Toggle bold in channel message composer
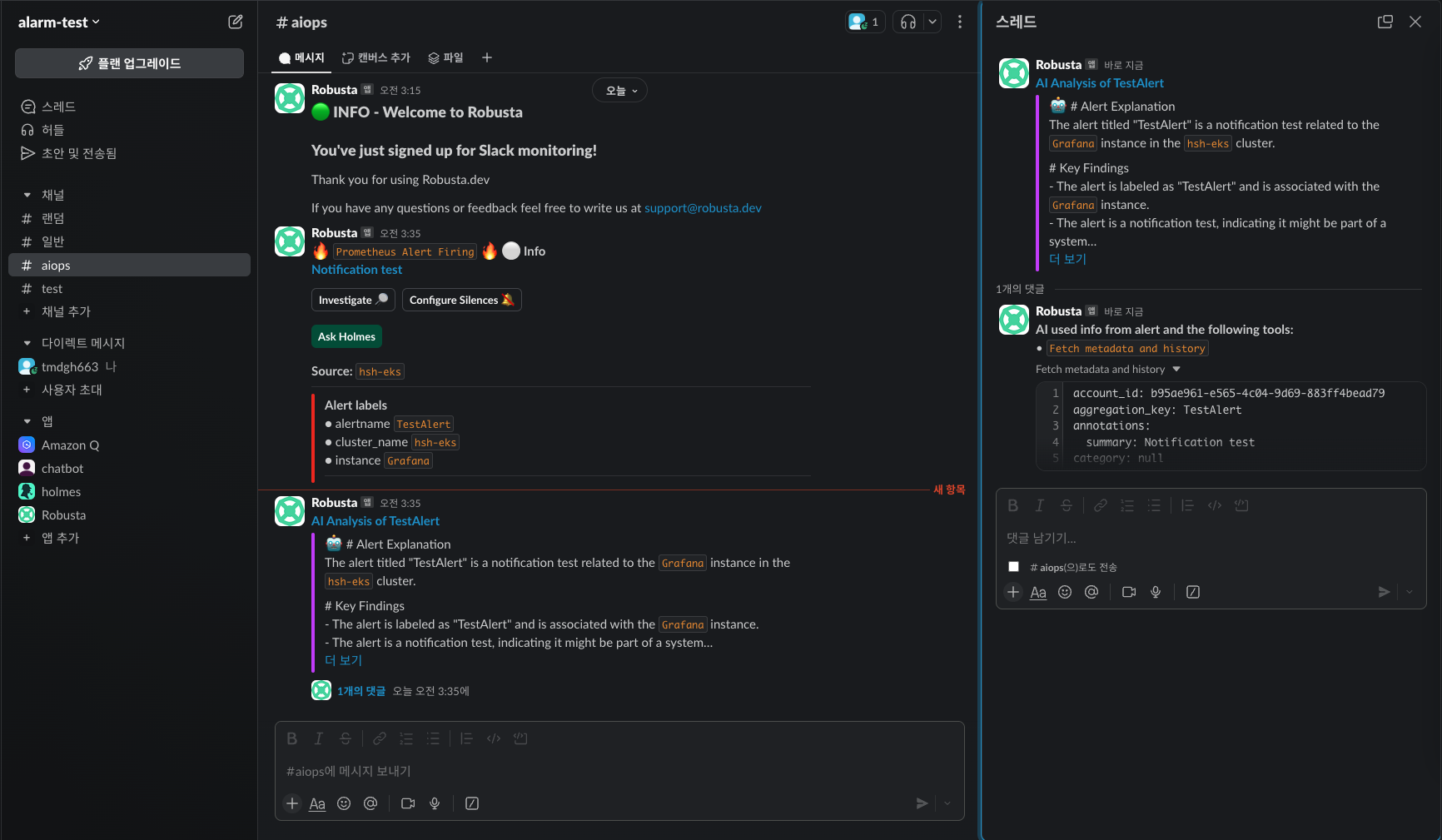This screenshot has height=840, width=1442. pyautogui.click(x=292, y=738)
